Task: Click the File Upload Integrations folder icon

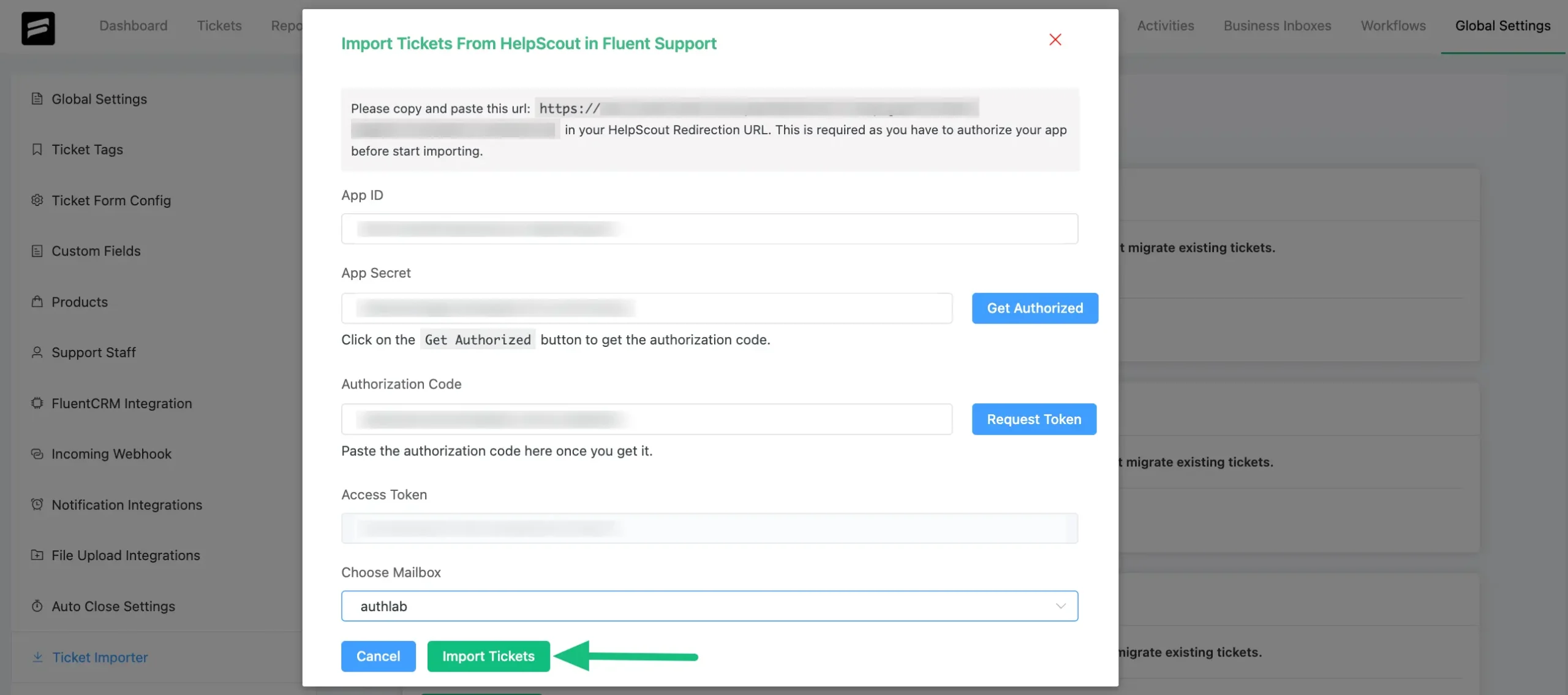Action: pyautogui.click(x=37, y=555)
